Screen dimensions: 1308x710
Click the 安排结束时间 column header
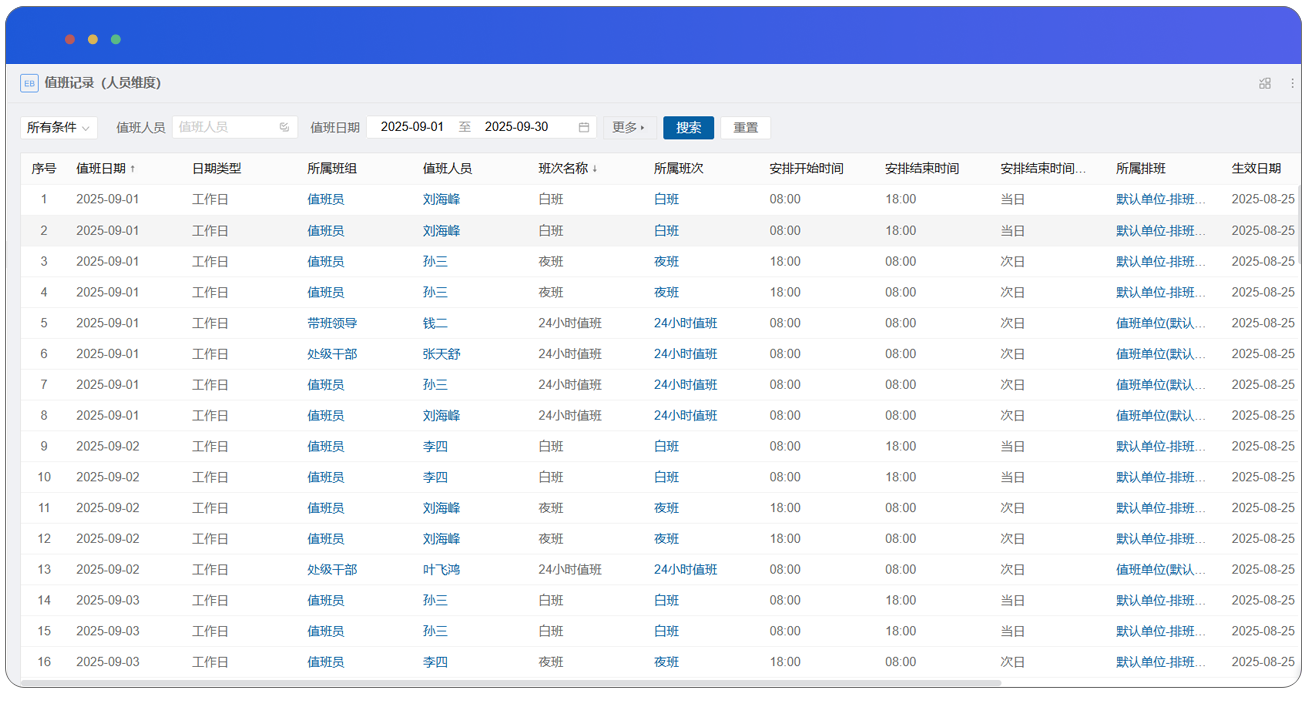tap(922, 169)
